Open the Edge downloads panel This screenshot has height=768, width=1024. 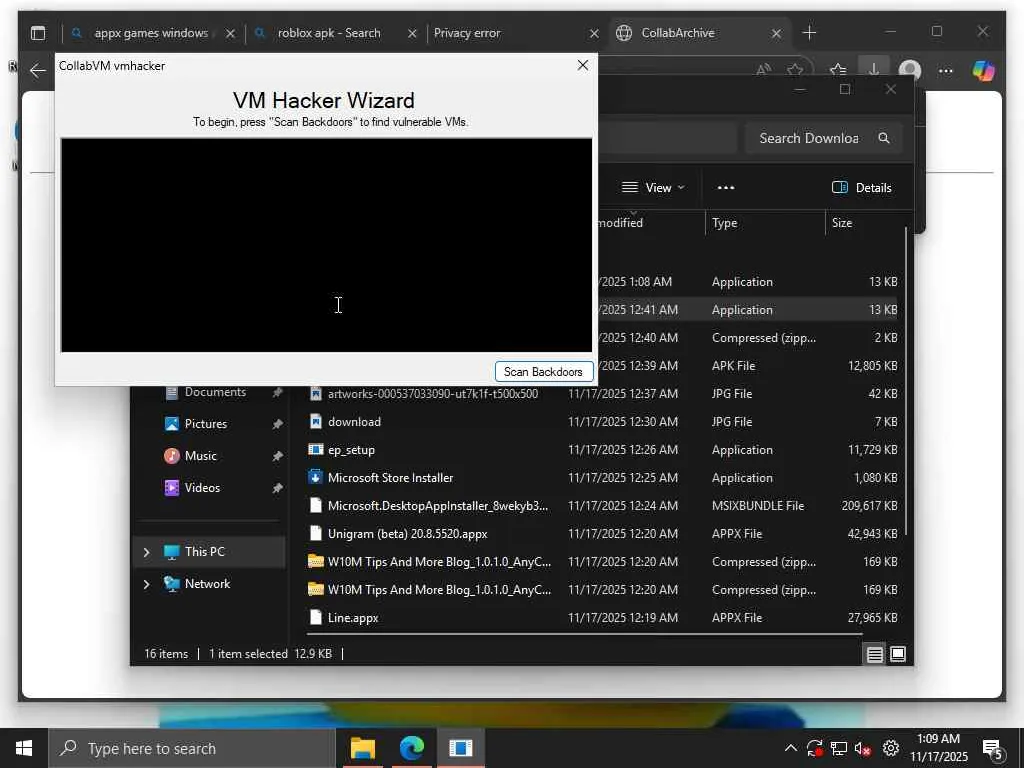(873, 69)
